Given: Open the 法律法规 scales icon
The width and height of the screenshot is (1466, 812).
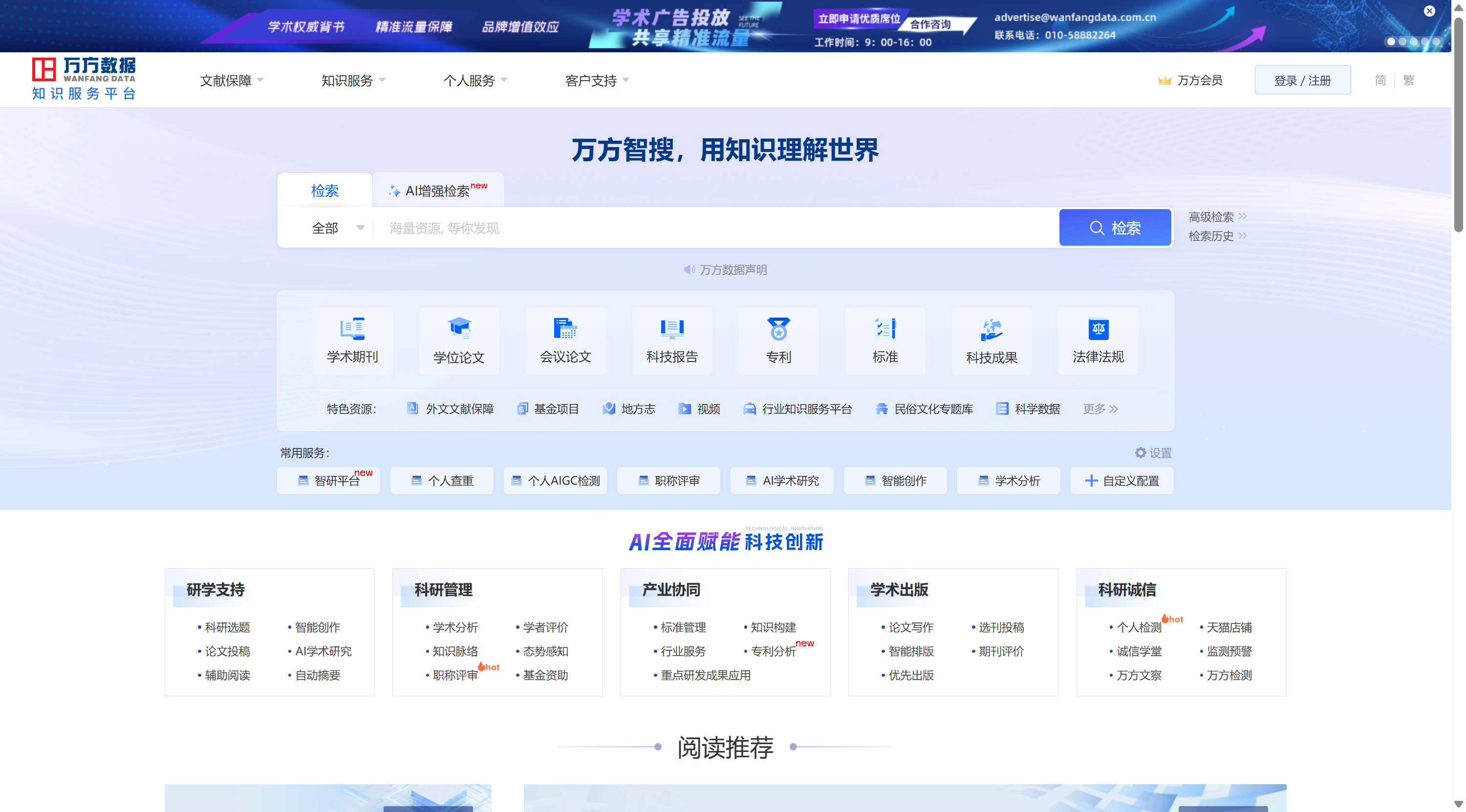Looking at the screenshot, I should click(x=1098, y=328).
